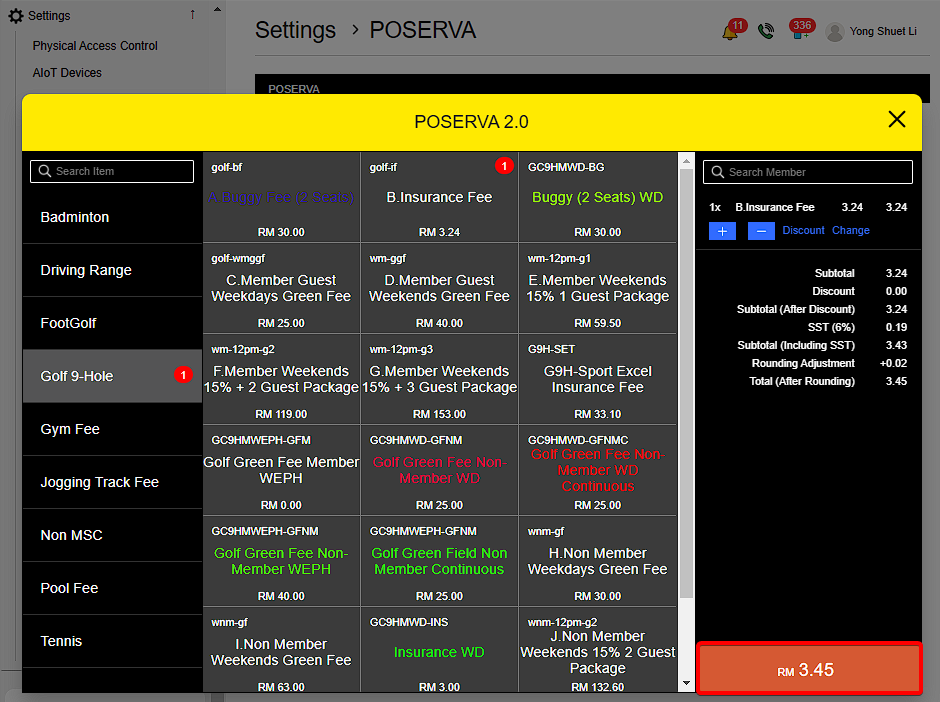Decrease B.Insurance Fee quantity with minus

coord(761,230)
